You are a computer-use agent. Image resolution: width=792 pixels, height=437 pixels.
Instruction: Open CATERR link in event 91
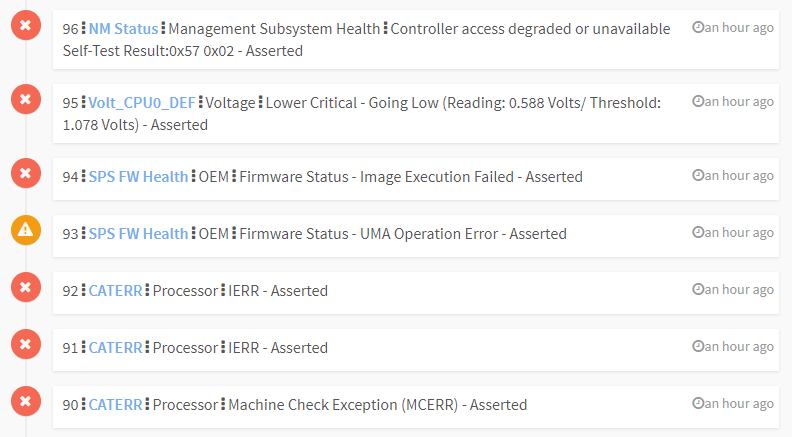click(116, 348)
